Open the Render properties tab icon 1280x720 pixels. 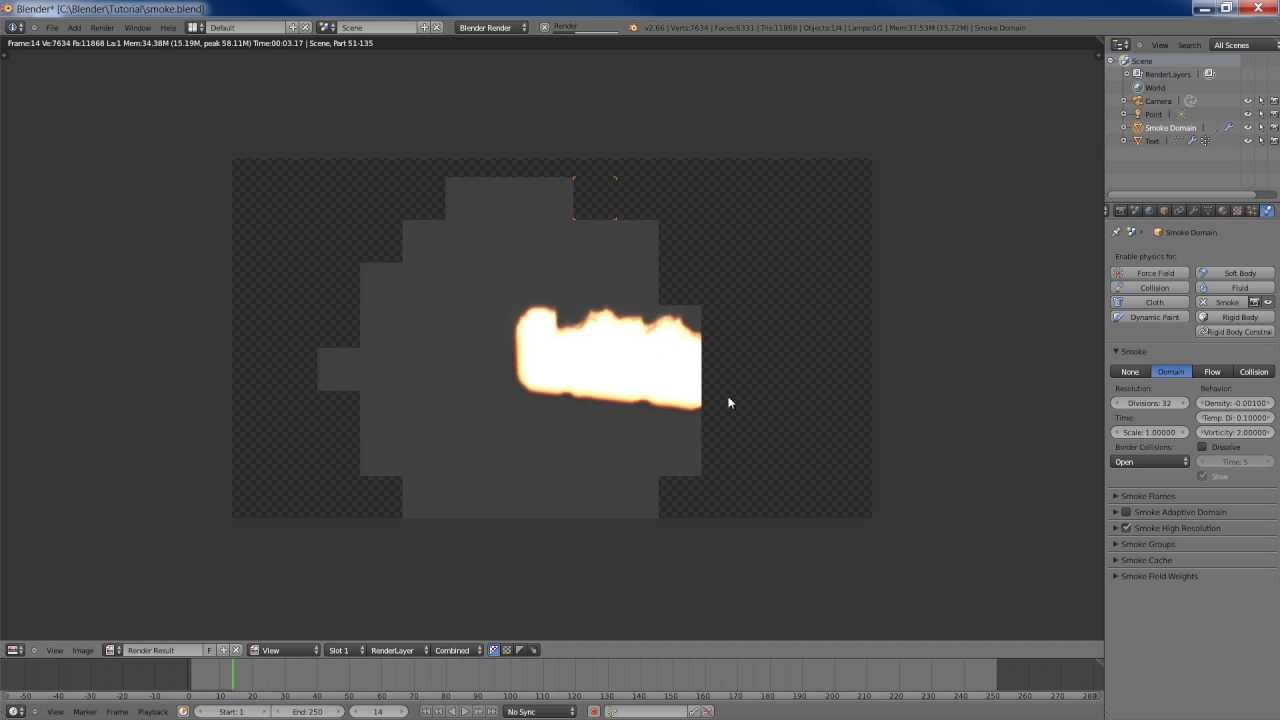tap(1120, 210)
